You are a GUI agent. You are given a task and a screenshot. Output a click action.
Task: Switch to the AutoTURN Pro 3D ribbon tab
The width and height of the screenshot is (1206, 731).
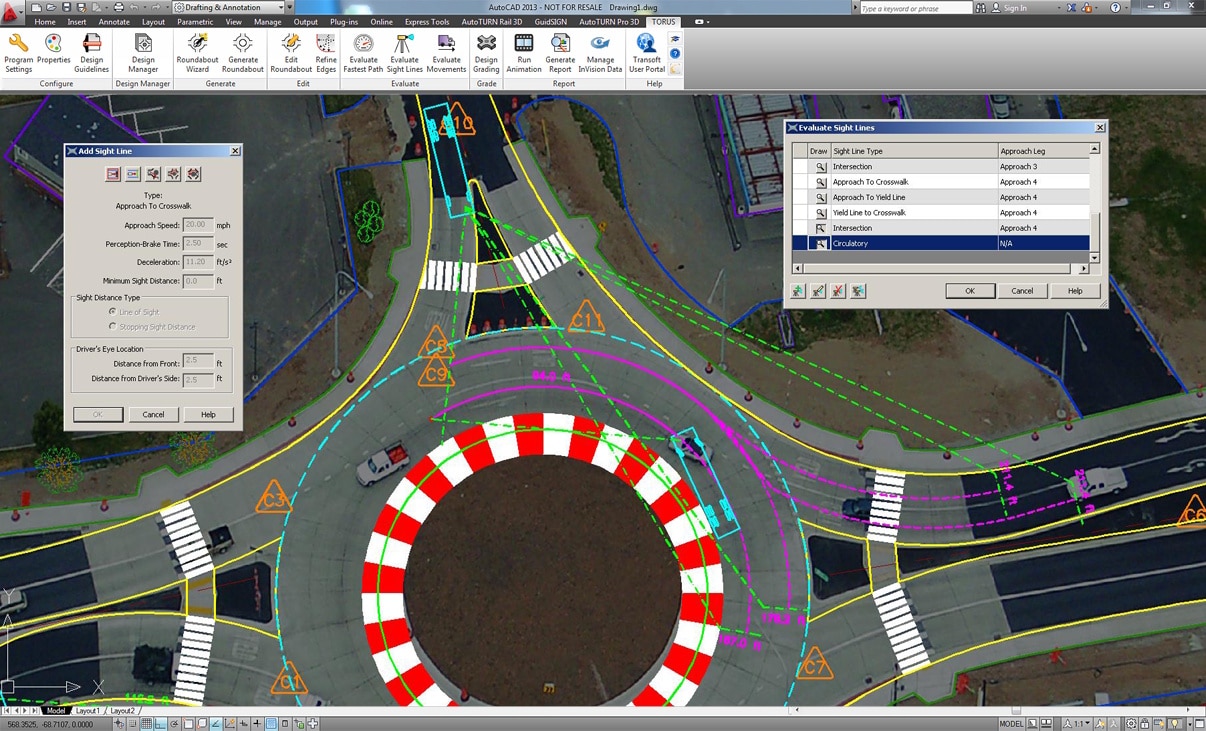(x=609, y=21)
